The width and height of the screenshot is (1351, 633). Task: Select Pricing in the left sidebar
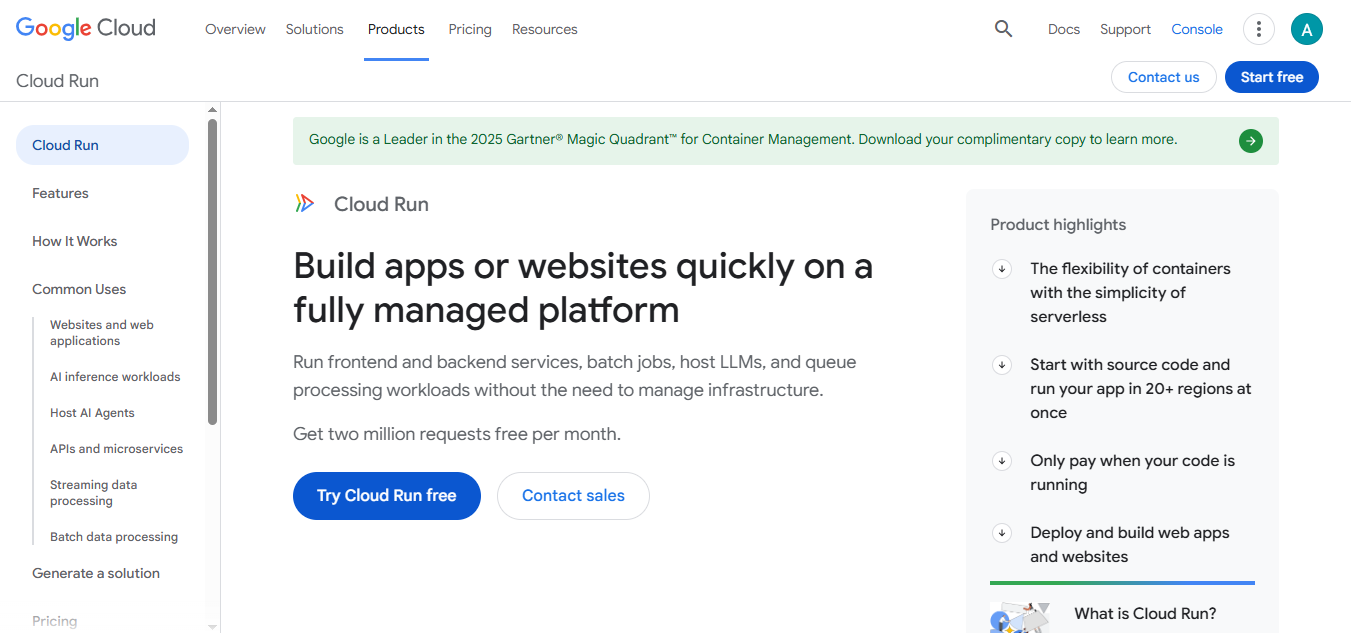(54, 621)
